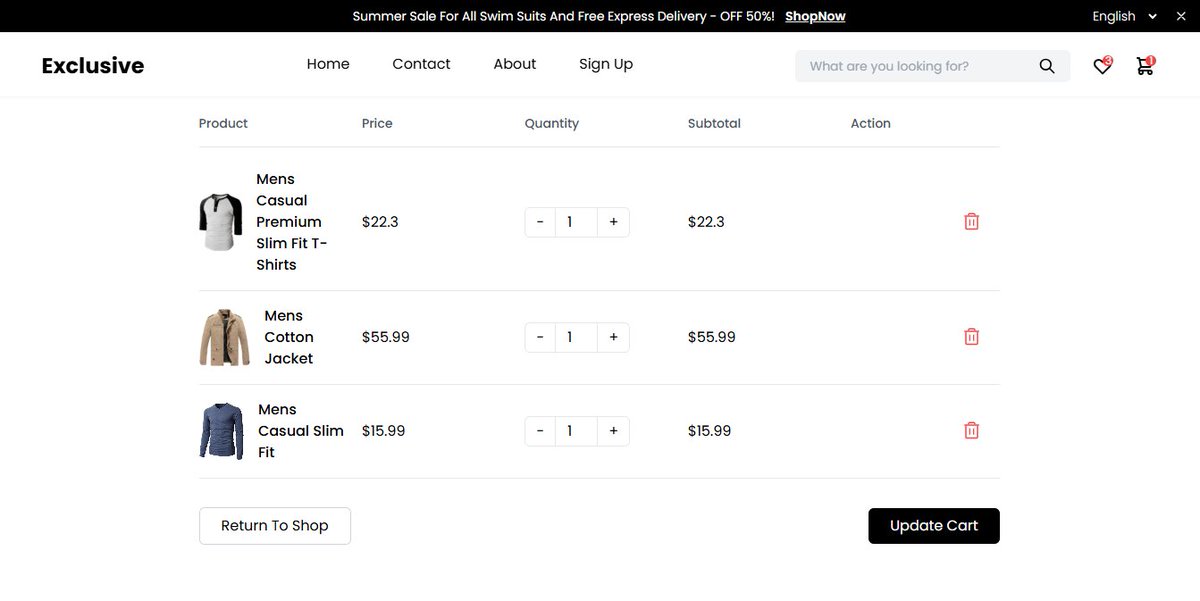
Task: Open the blue slim fit shirt thumbnail
Action: (222, 431)
